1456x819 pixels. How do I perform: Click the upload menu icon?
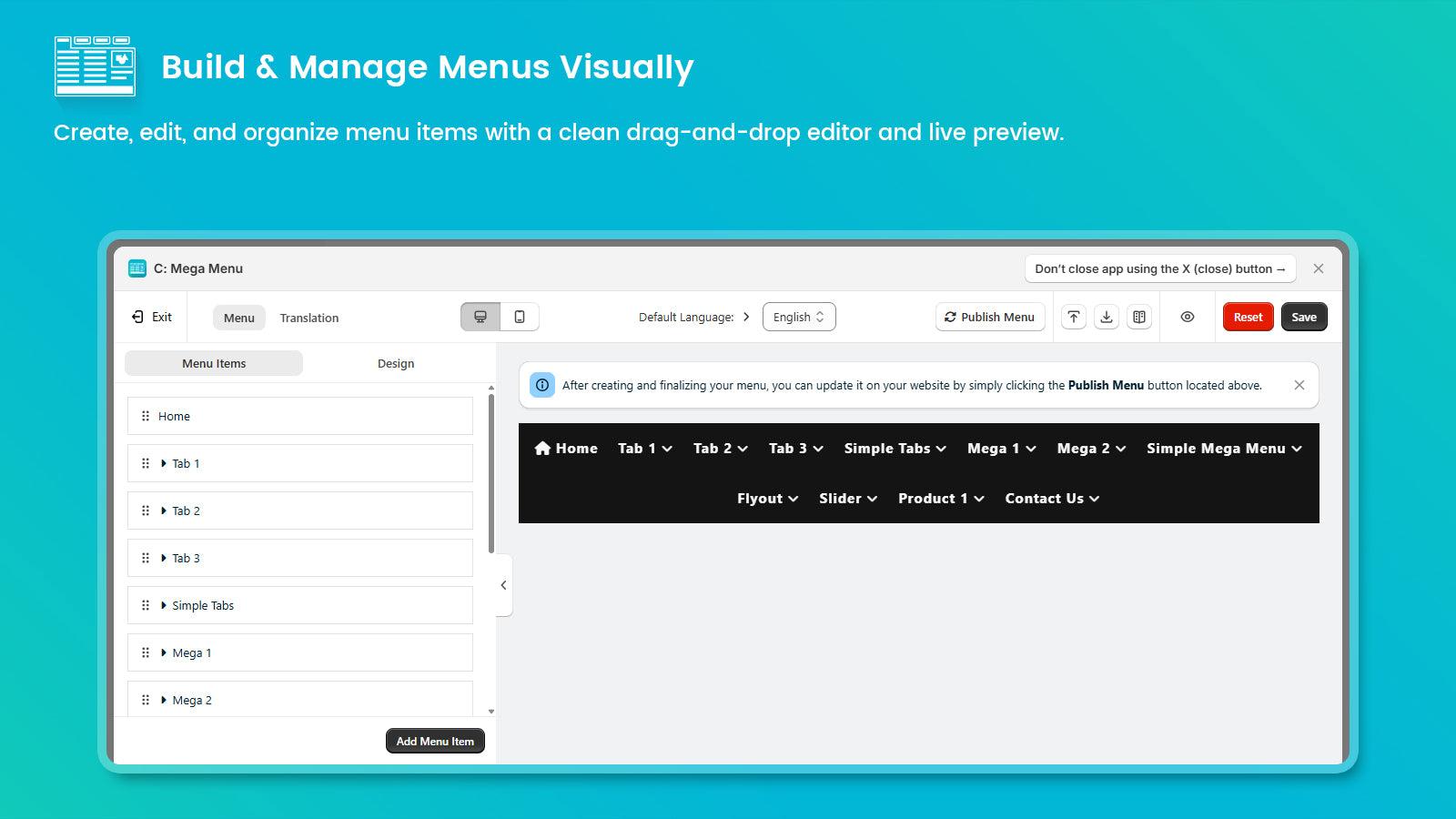coord(1074,317)
